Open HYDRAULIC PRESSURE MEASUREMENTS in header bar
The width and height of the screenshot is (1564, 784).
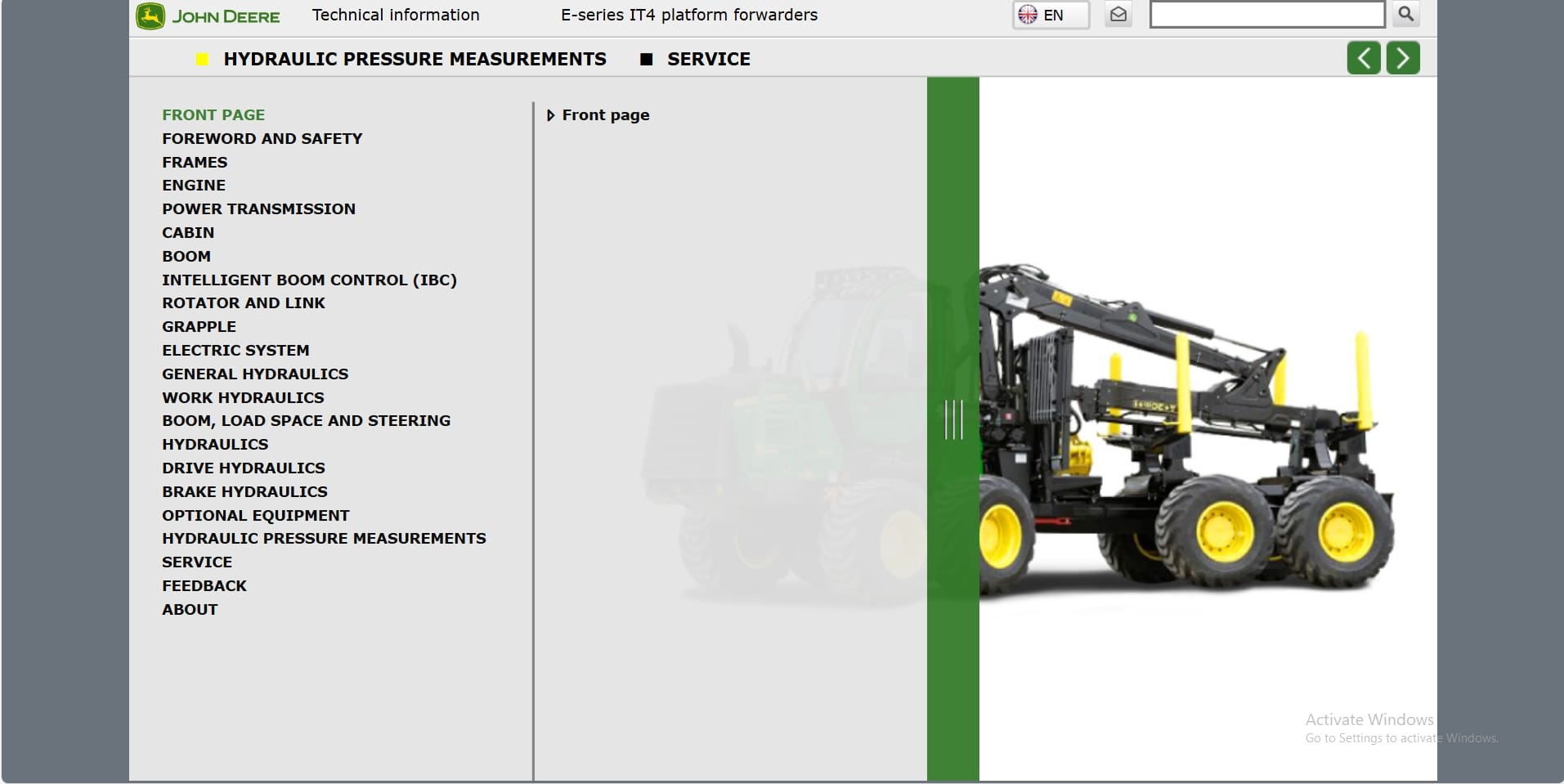pyautogui.click(x=415, y=59)
